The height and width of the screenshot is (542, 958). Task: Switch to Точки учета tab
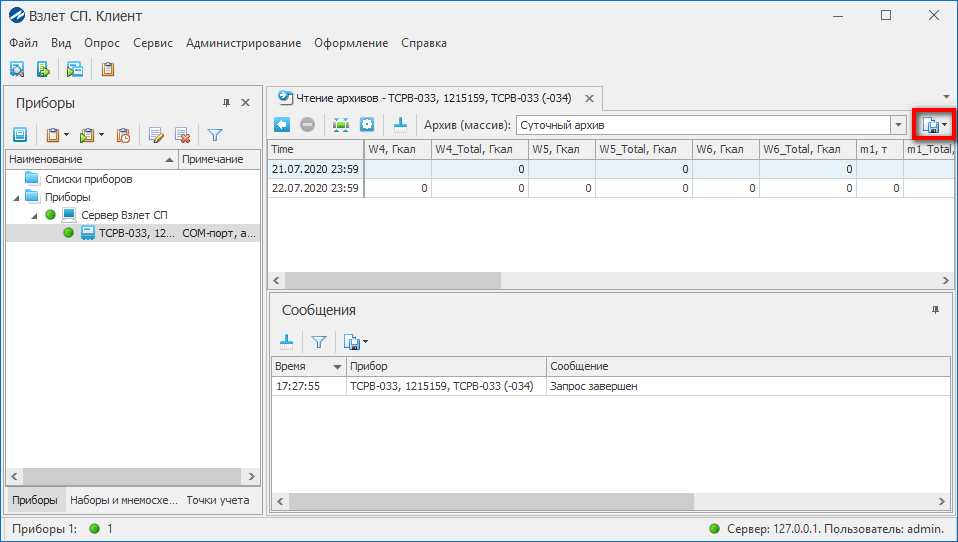click(x=218, y=500)
